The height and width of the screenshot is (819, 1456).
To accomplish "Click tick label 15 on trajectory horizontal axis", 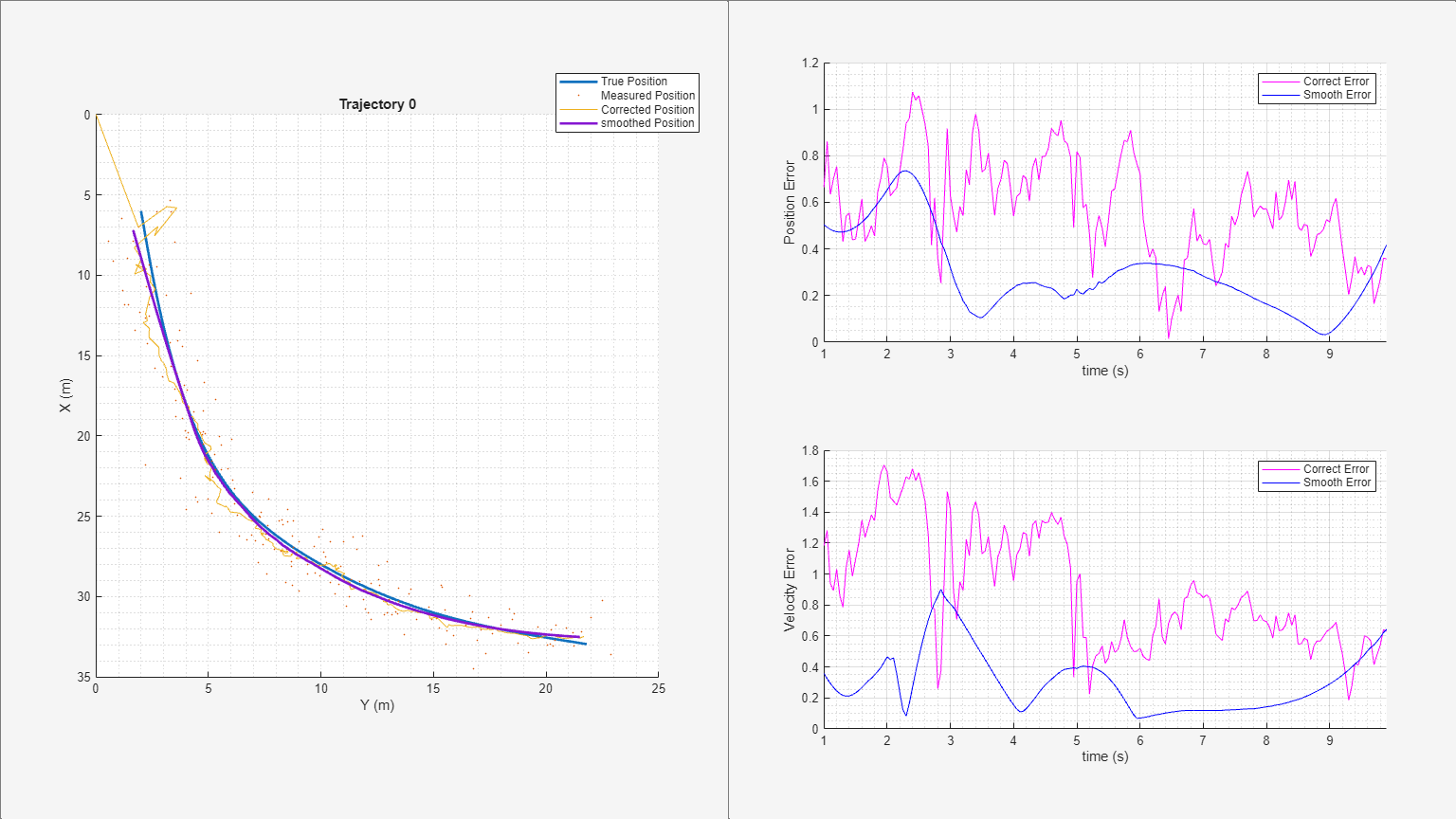I will (x=433, y=688).
